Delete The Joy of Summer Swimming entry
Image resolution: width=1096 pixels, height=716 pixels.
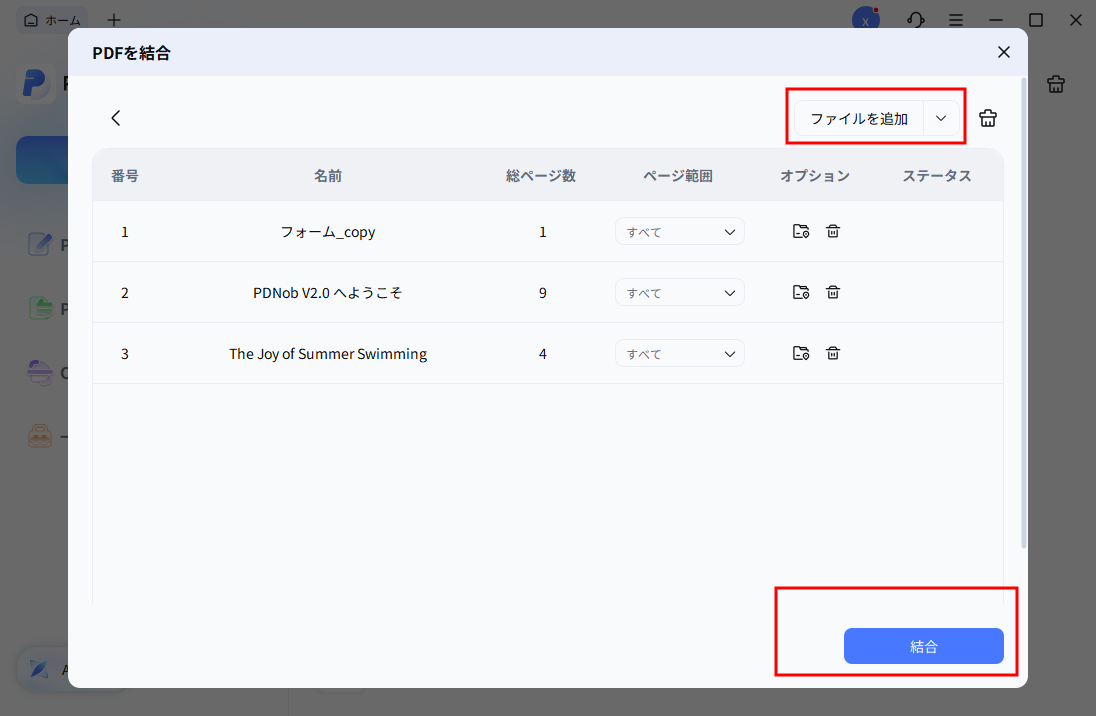833,353
